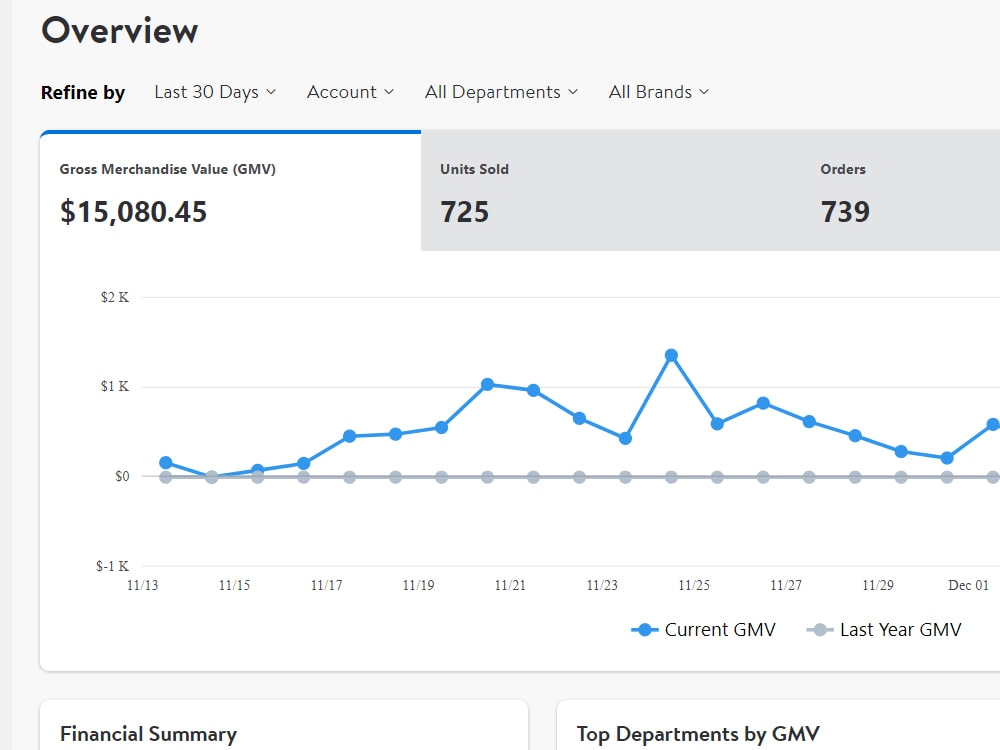
Task: Toggle the Last Year GMV legend item
Action: [x=900, y=629]
